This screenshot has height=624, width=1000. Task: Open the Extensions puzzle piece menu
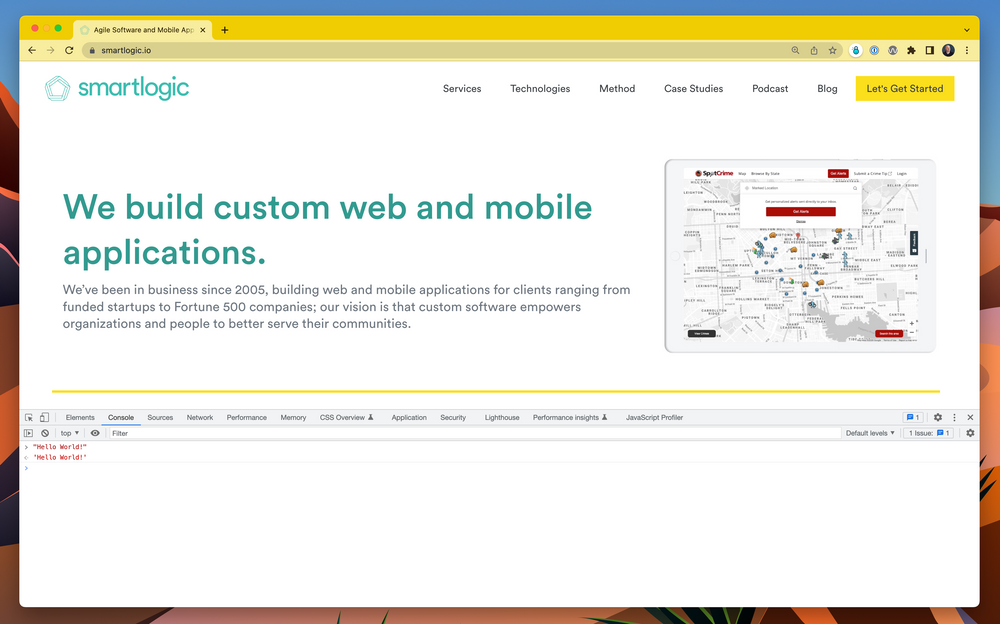click(911, 50)
